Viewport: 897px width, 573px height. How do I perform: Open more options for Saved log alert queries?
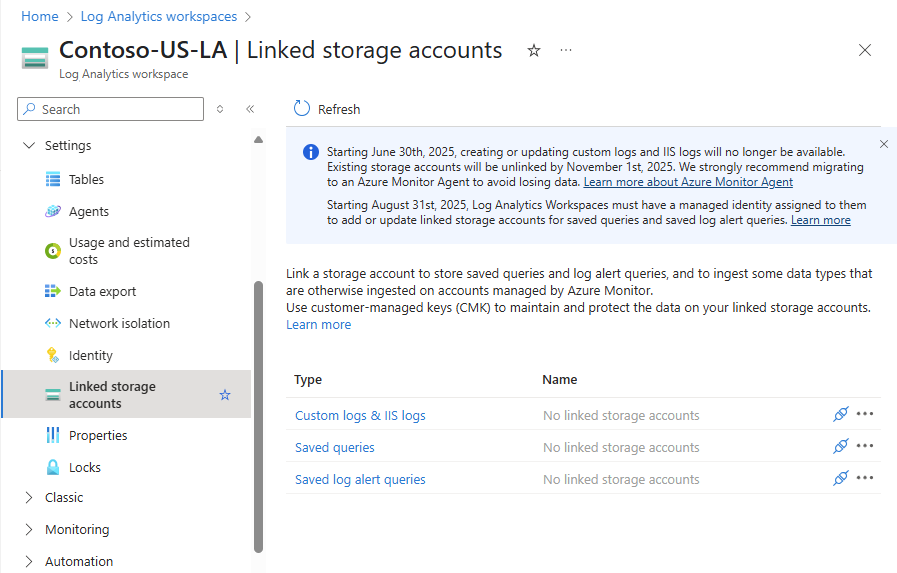[x=865, y=479]
